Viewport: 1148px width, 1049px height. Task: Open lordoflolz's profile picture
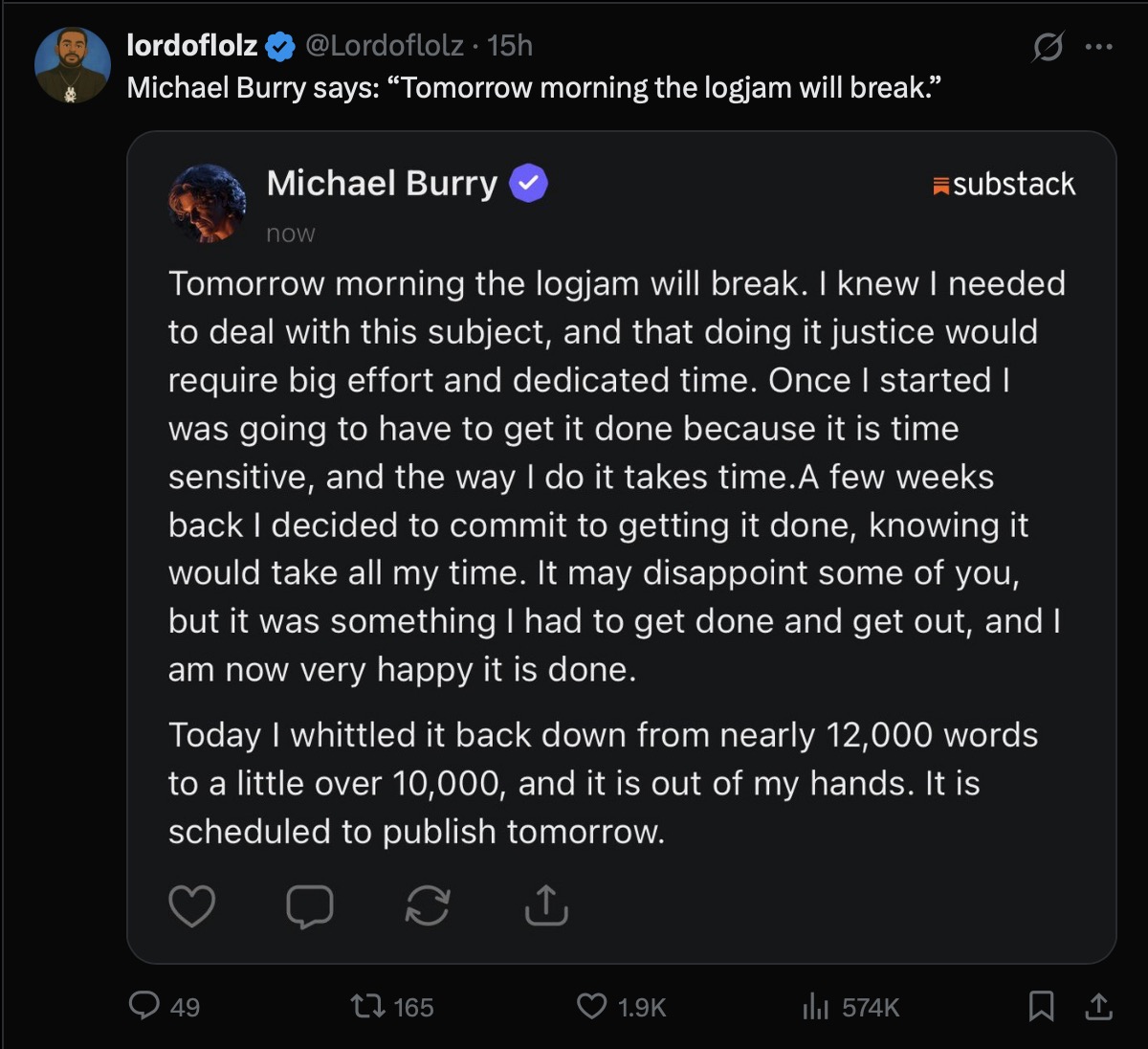pos(73,65)
